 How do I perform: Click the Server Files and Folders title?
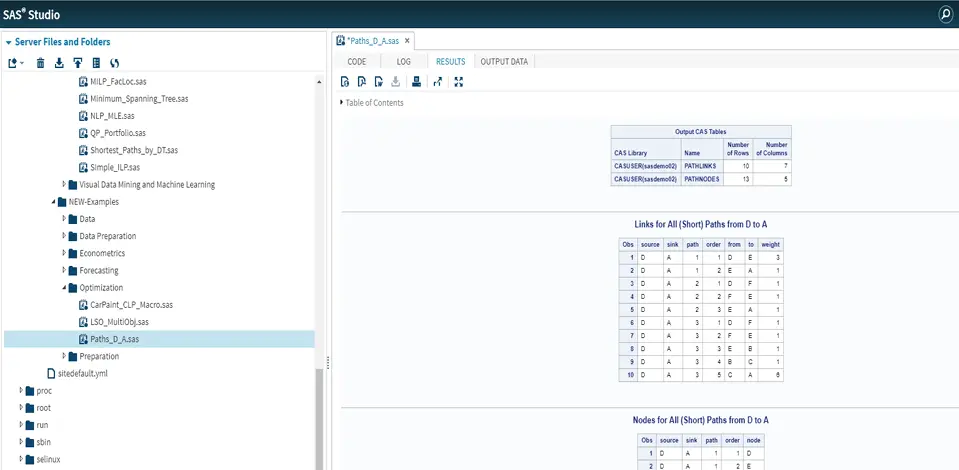(62, 42)
